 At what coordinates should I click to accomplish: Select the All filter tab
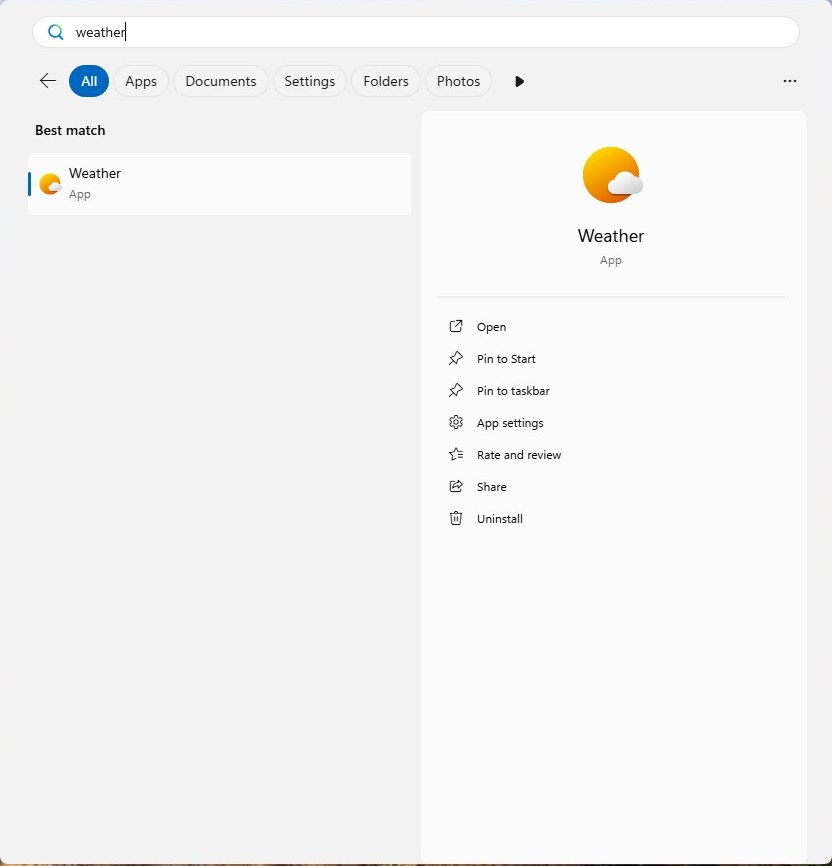89,81
